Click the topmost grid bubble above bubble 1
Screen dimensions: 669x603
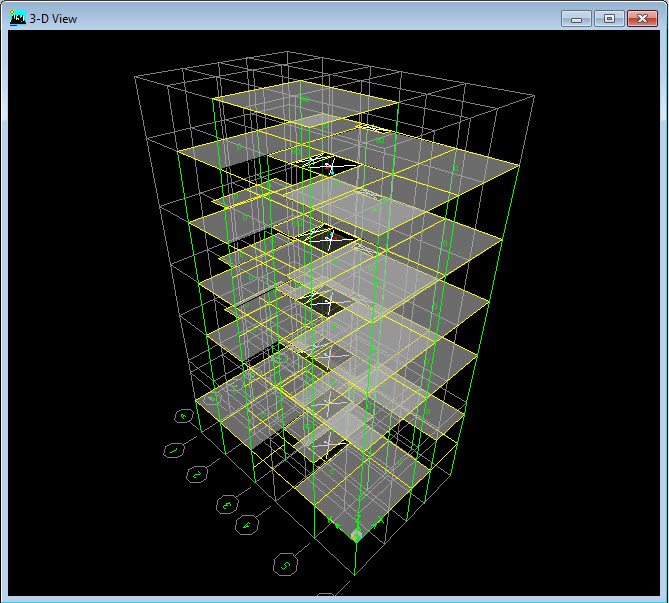pyautogui.click(x=184, y=416)
